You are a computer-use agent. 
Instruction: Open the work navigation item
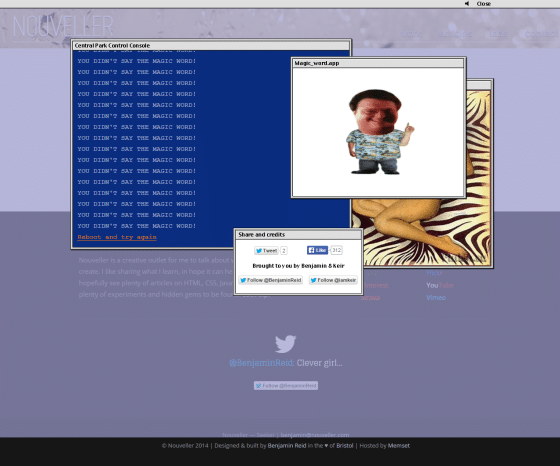click(x=411, y=34)
